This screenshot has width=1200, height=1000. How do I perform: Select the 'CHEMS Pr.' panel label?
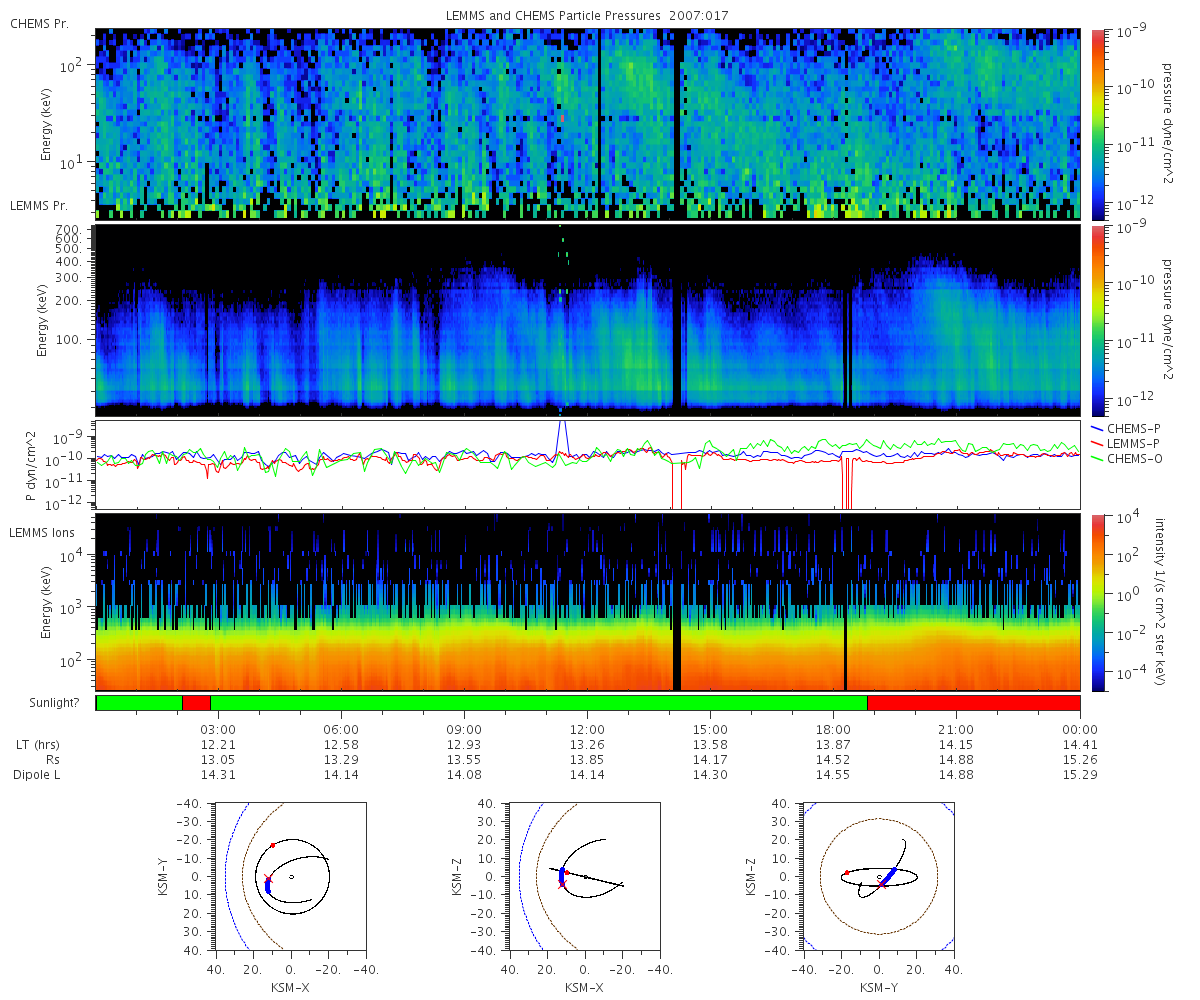tap(39, 23)
